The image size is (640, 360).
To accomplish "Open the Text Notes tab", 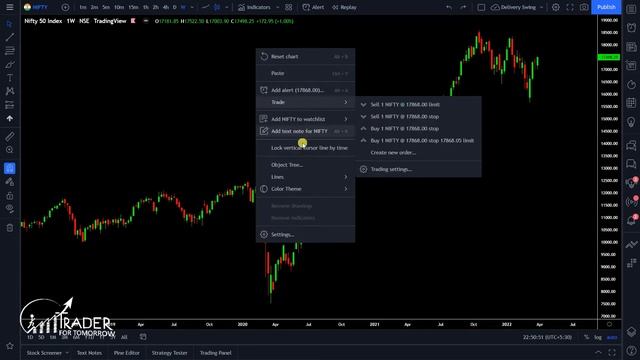I will 89,353.
